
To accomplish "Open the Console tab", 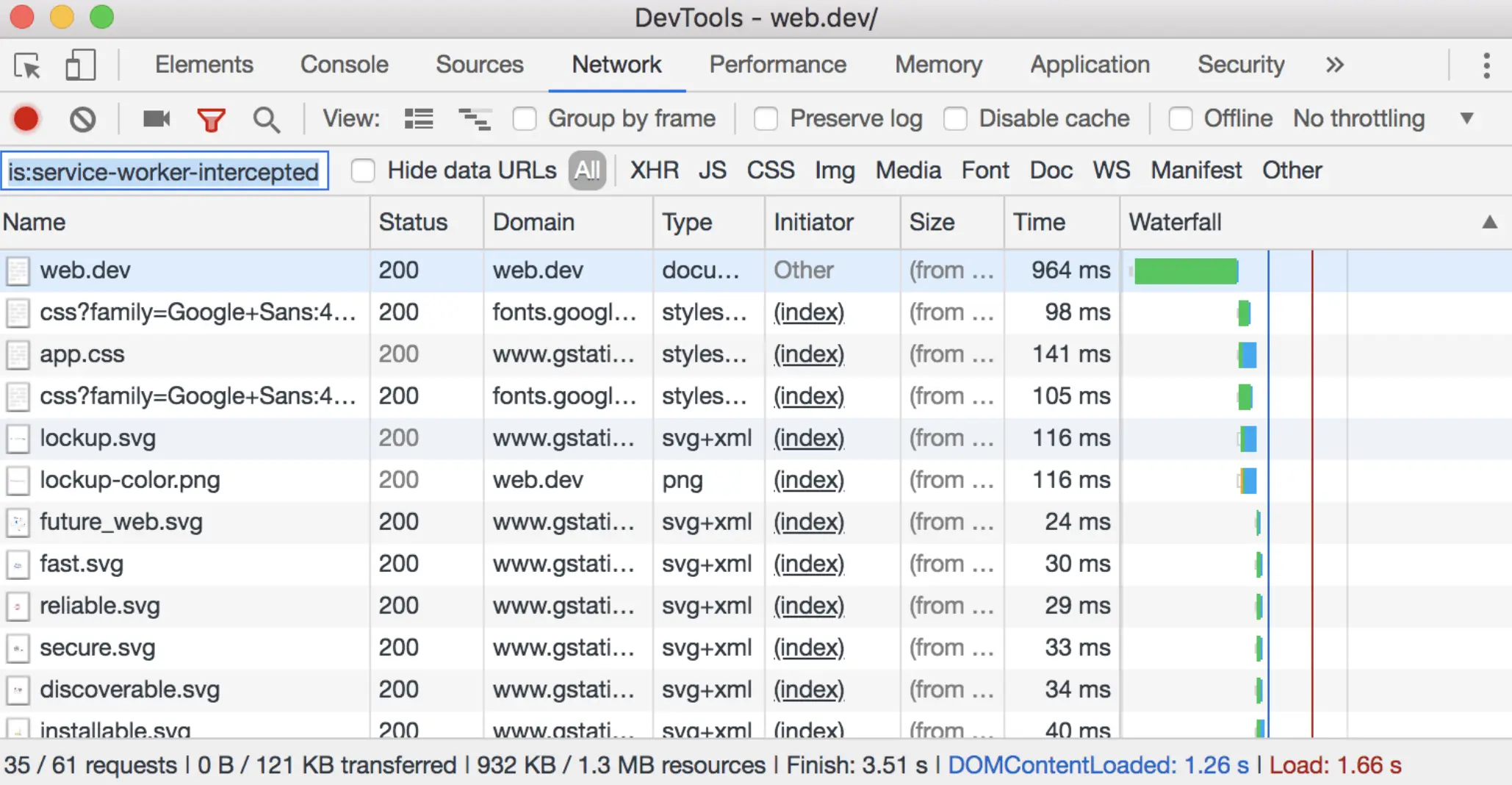I will pyautogui.click(x=345, y=65).
